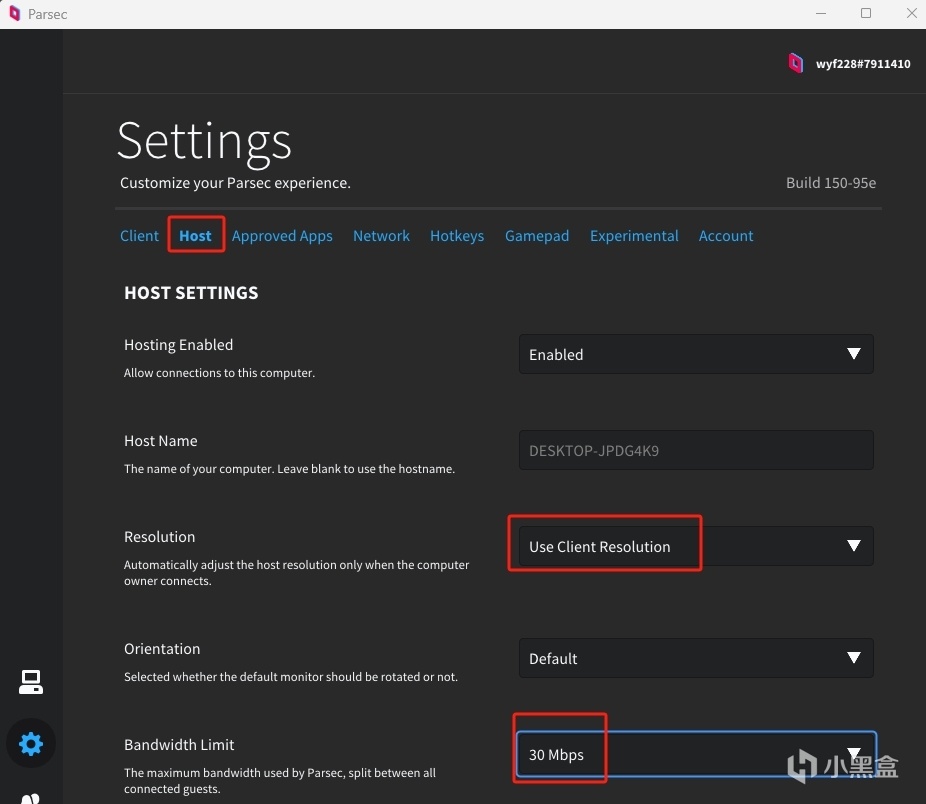The width and height of the screenshot is (926, 804).
Task: Click the Host Name input field
Action: coord(695,451)
